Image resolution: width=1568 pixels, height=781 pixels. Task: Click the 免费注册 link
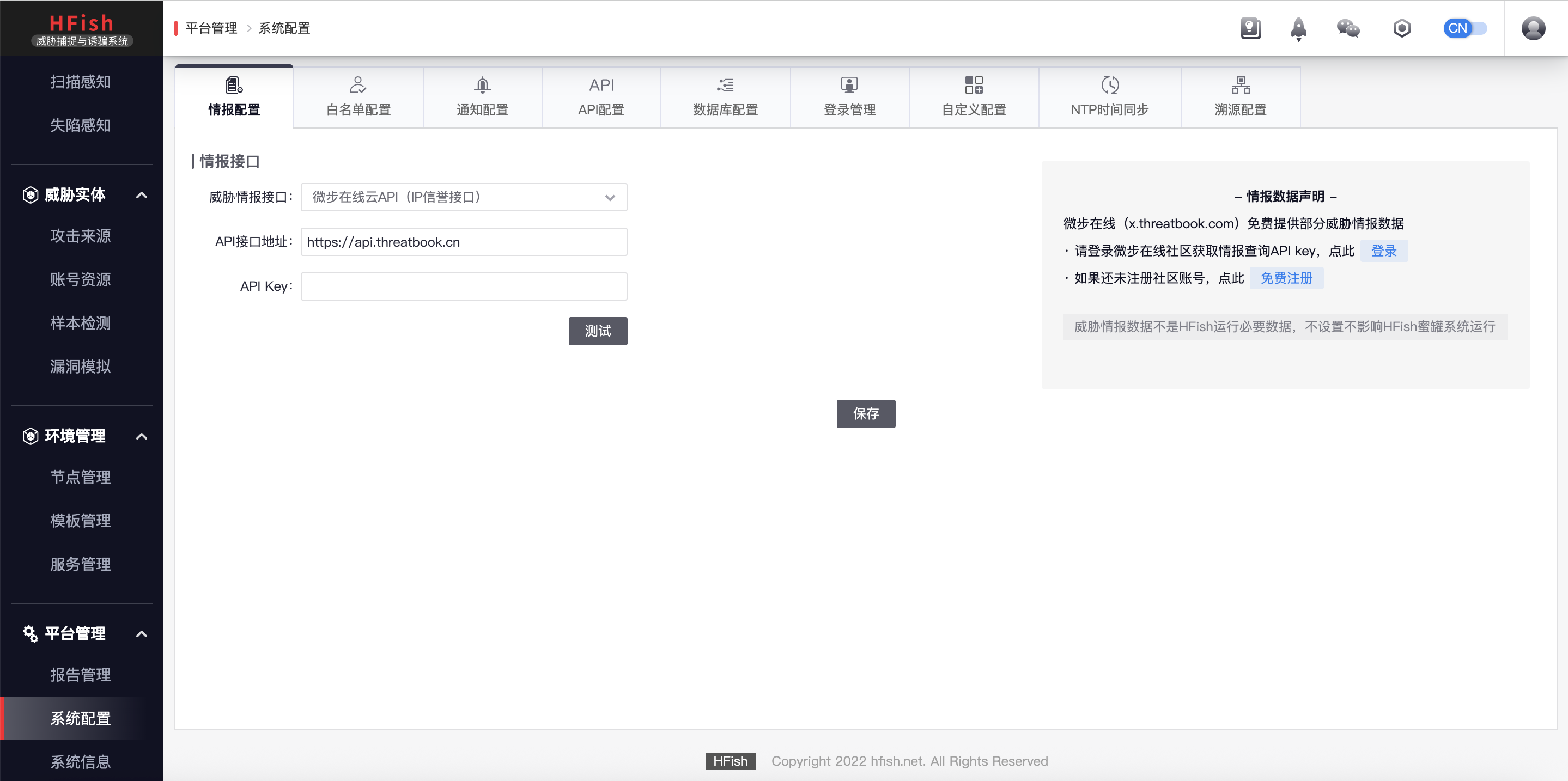pos(1286,279)
